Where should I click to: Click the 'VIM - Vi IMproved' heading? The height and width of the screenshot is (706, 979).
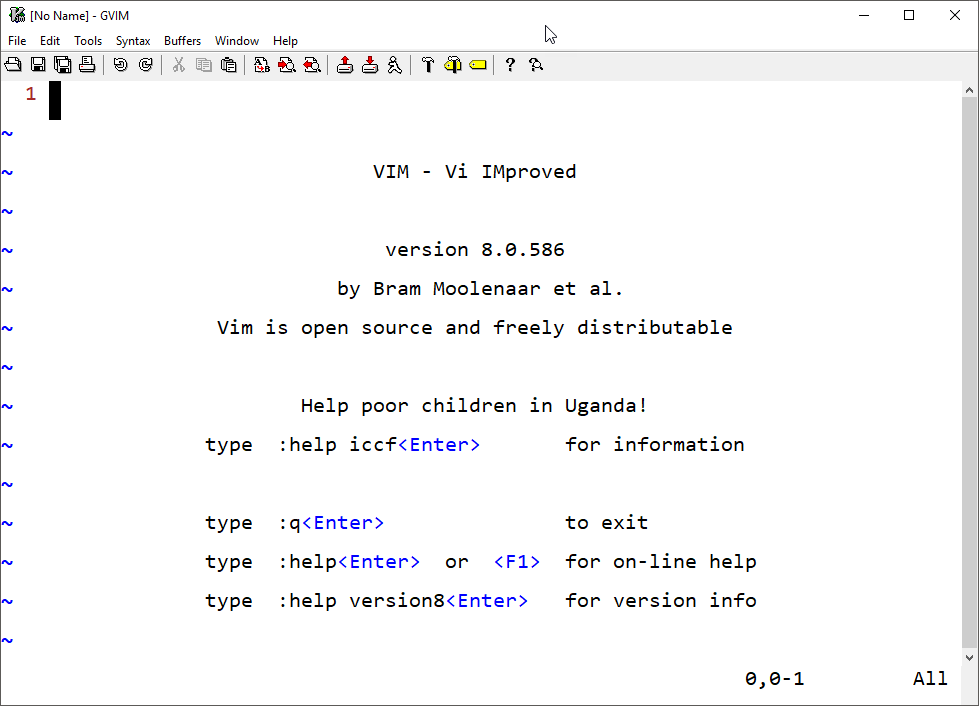pyautogui.click(x=475, y=172)
